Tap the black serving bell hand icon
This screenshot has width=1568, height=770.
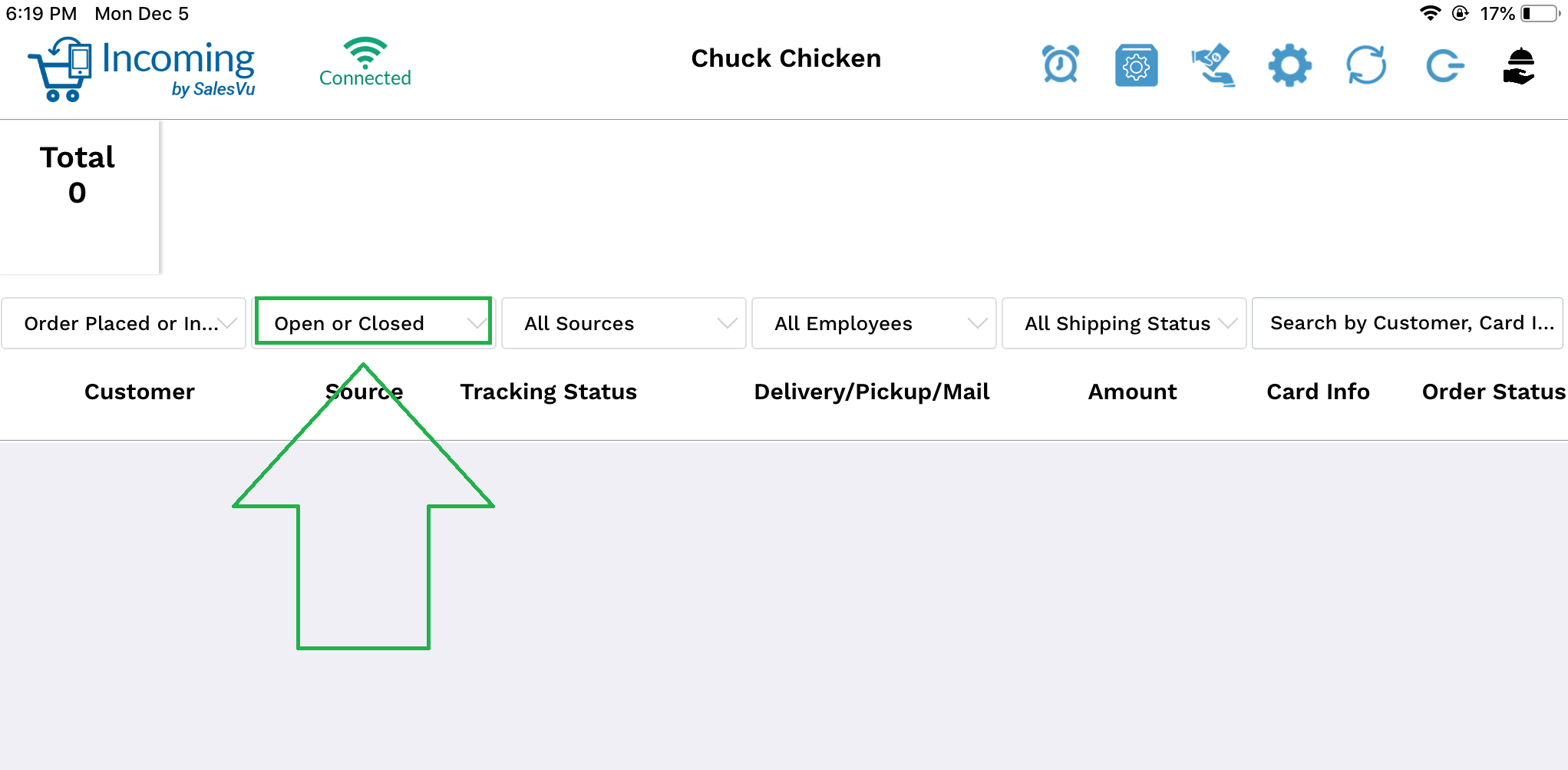point(1519,65)
